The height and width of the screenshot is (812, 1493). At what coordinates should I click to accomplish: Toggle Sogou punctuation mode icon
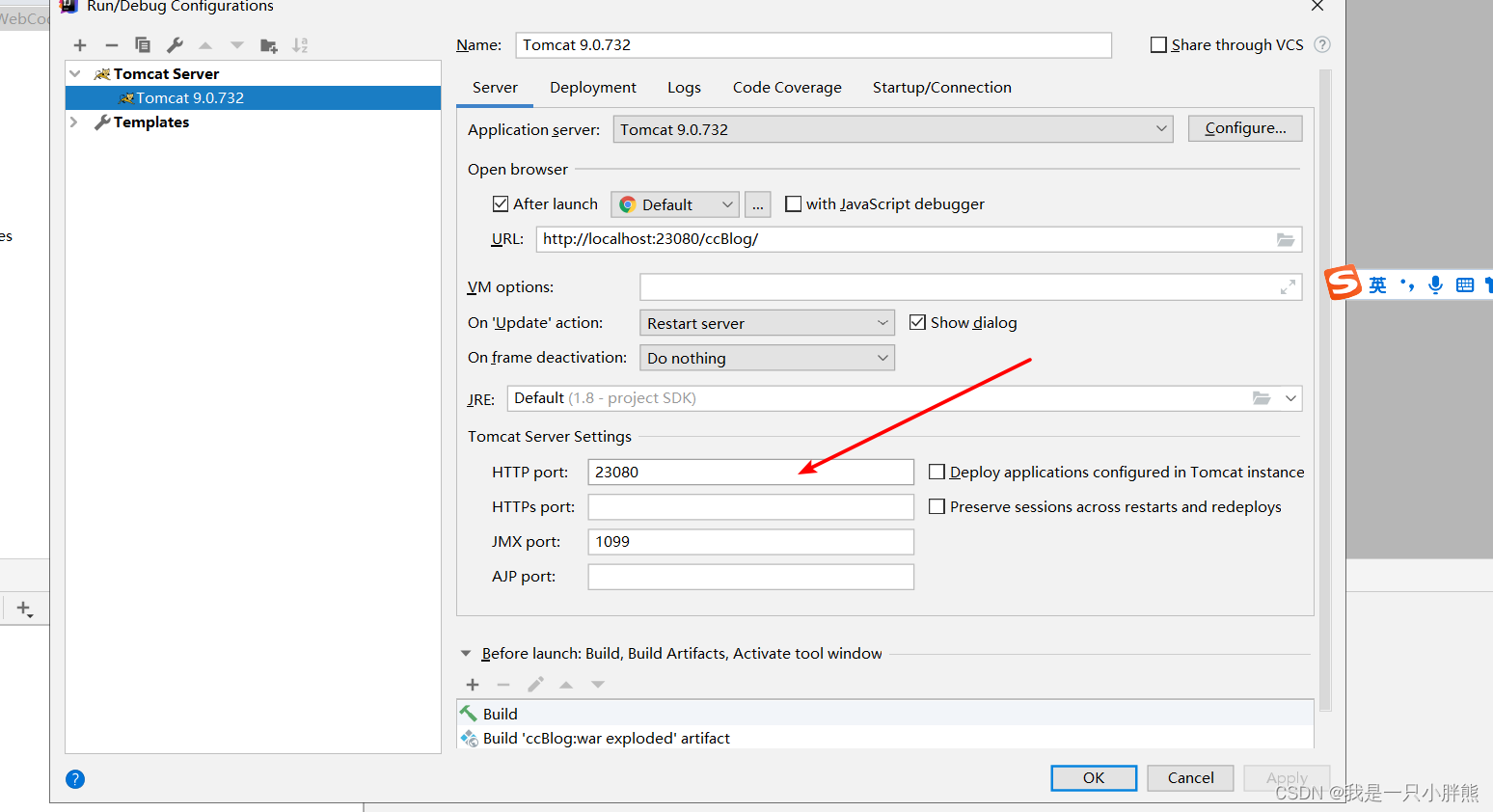click(1407, 284)
